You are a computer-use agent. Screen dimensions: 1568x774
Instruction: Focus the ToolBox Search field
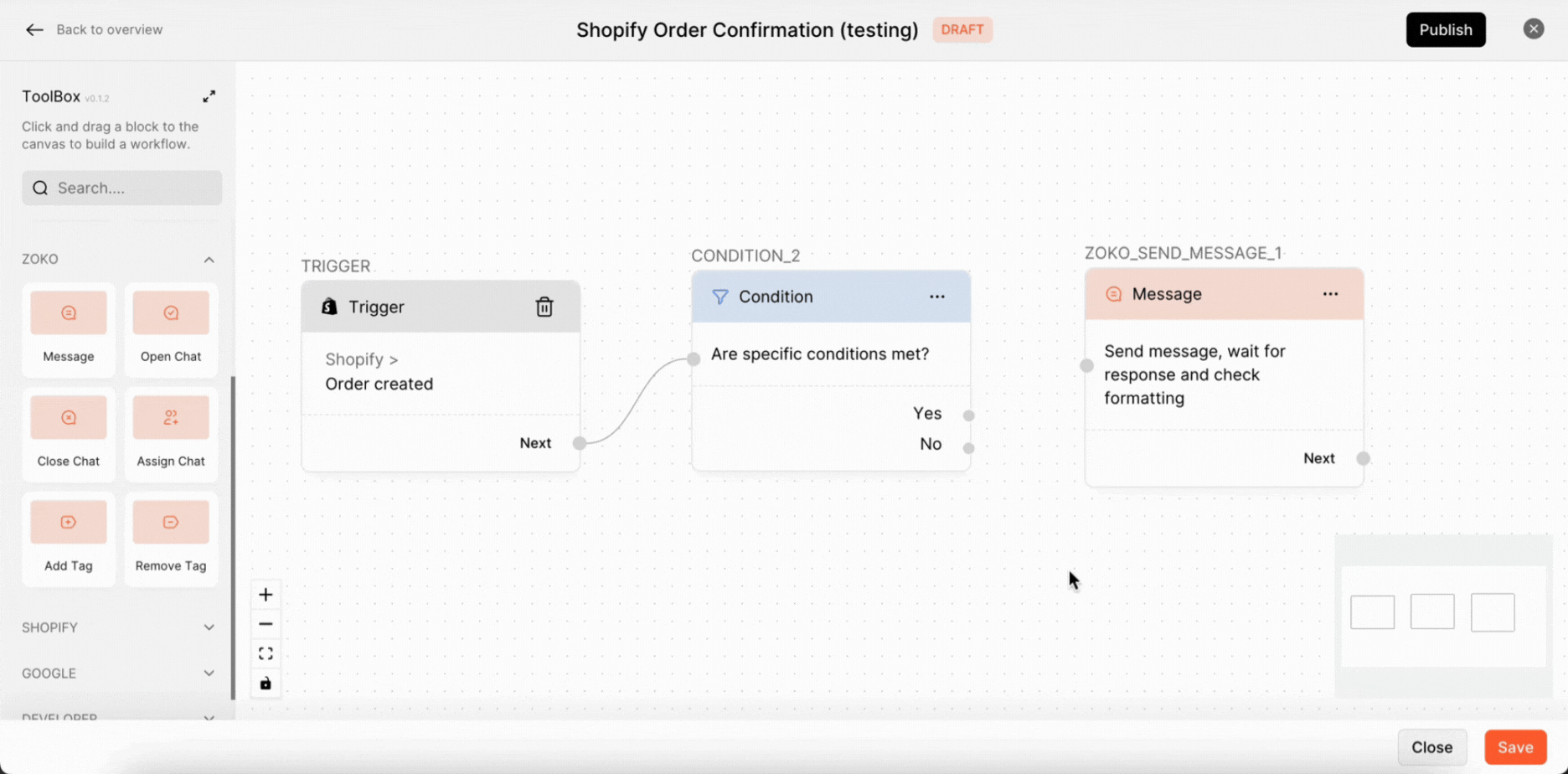coord(121,188)
